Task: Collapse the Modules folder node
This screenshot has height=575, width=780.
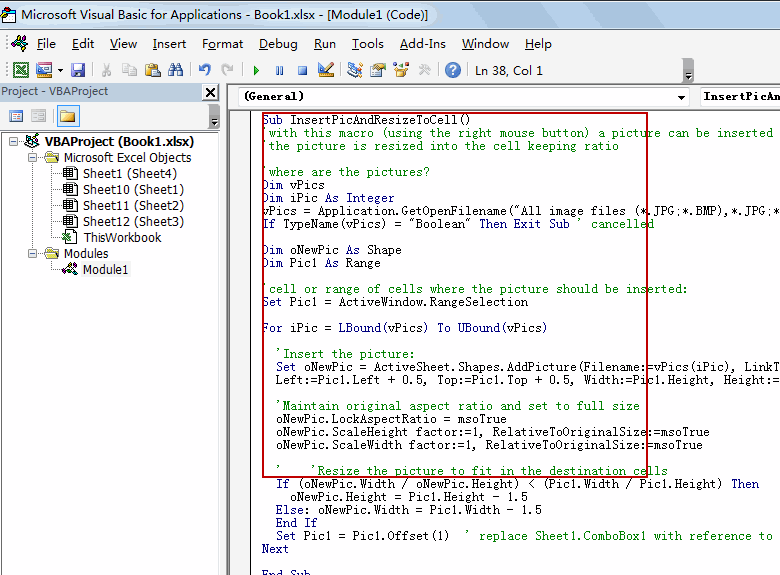Action: click(32, 254)
